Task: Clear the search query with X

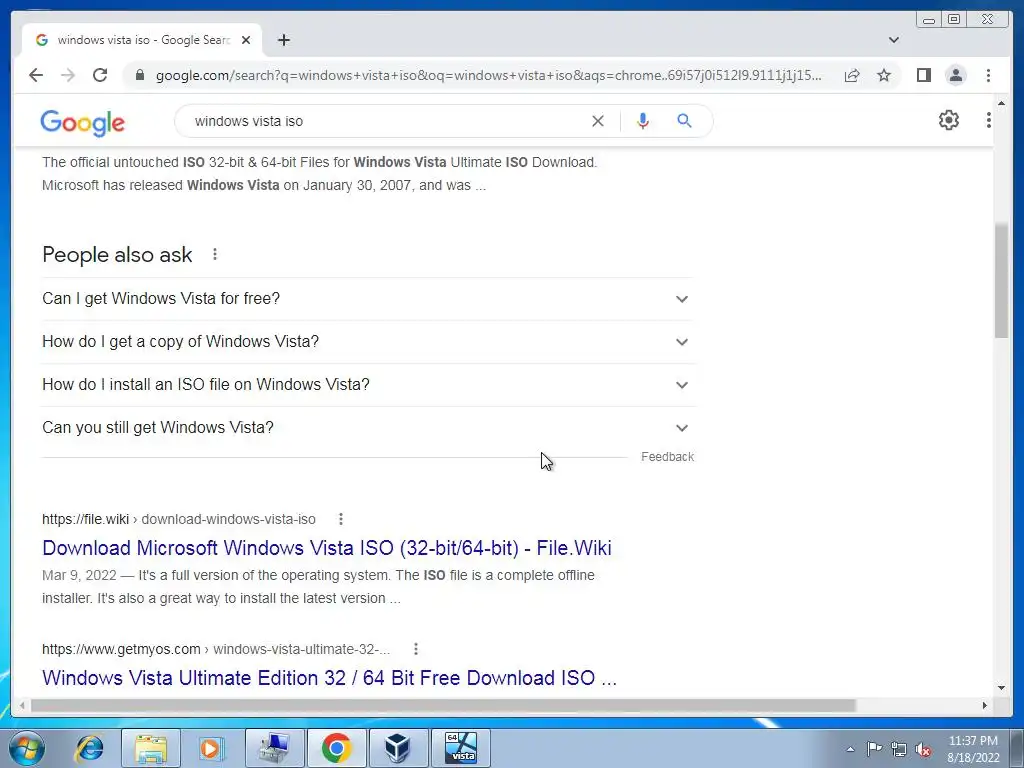Action: [x=598, y=121]
